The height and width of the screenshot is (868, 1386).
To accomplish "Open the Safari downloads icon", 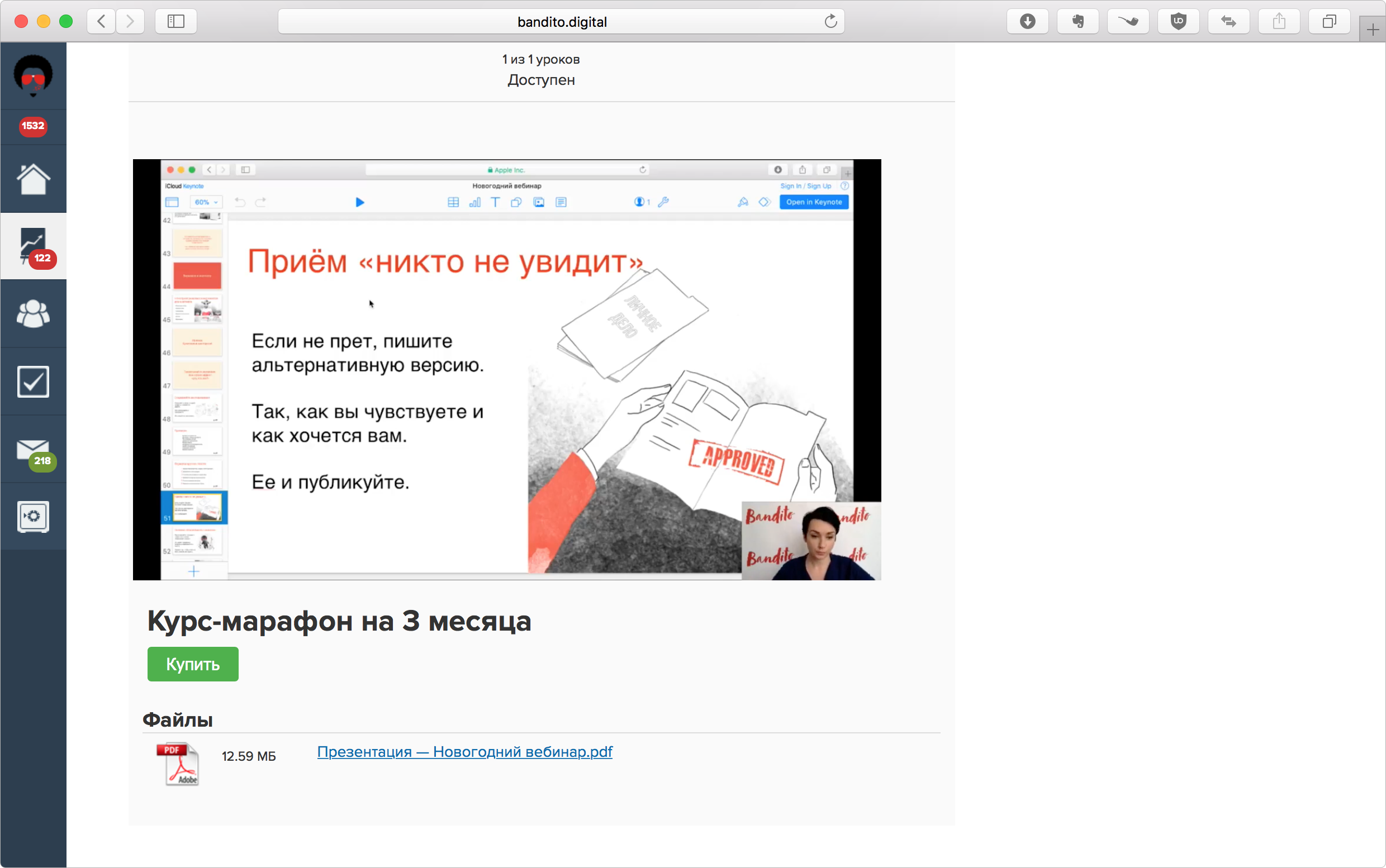I will 1027,22.
